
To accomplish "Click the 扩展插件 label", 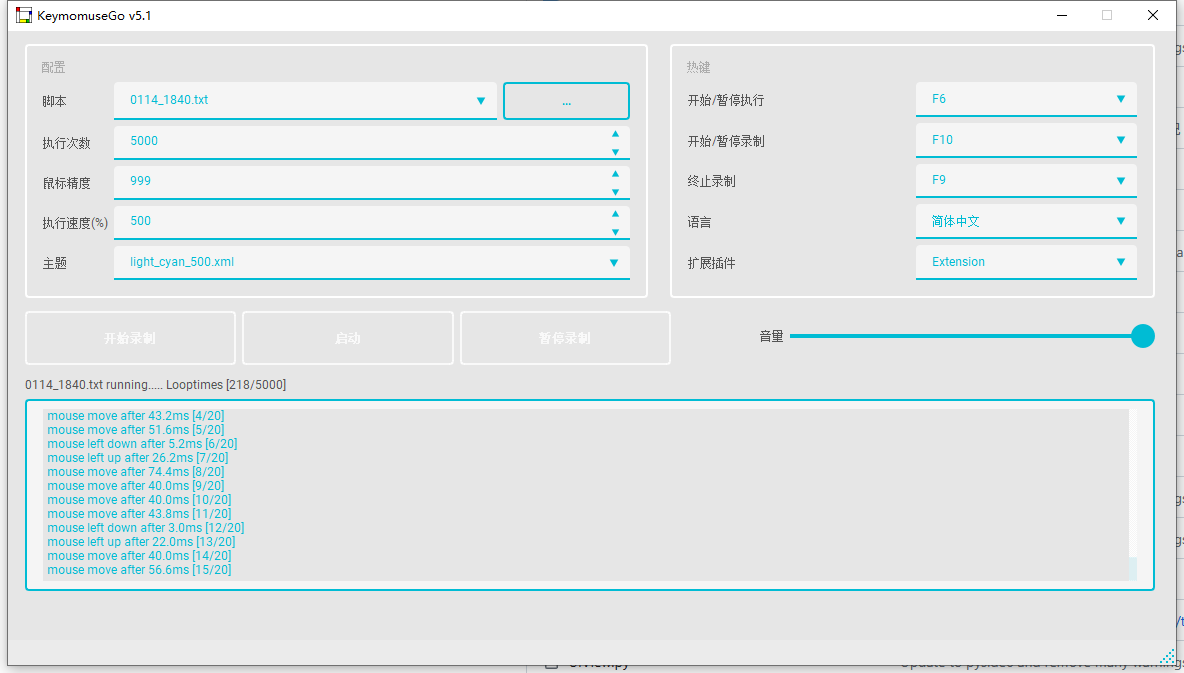I will click(711, 263).
